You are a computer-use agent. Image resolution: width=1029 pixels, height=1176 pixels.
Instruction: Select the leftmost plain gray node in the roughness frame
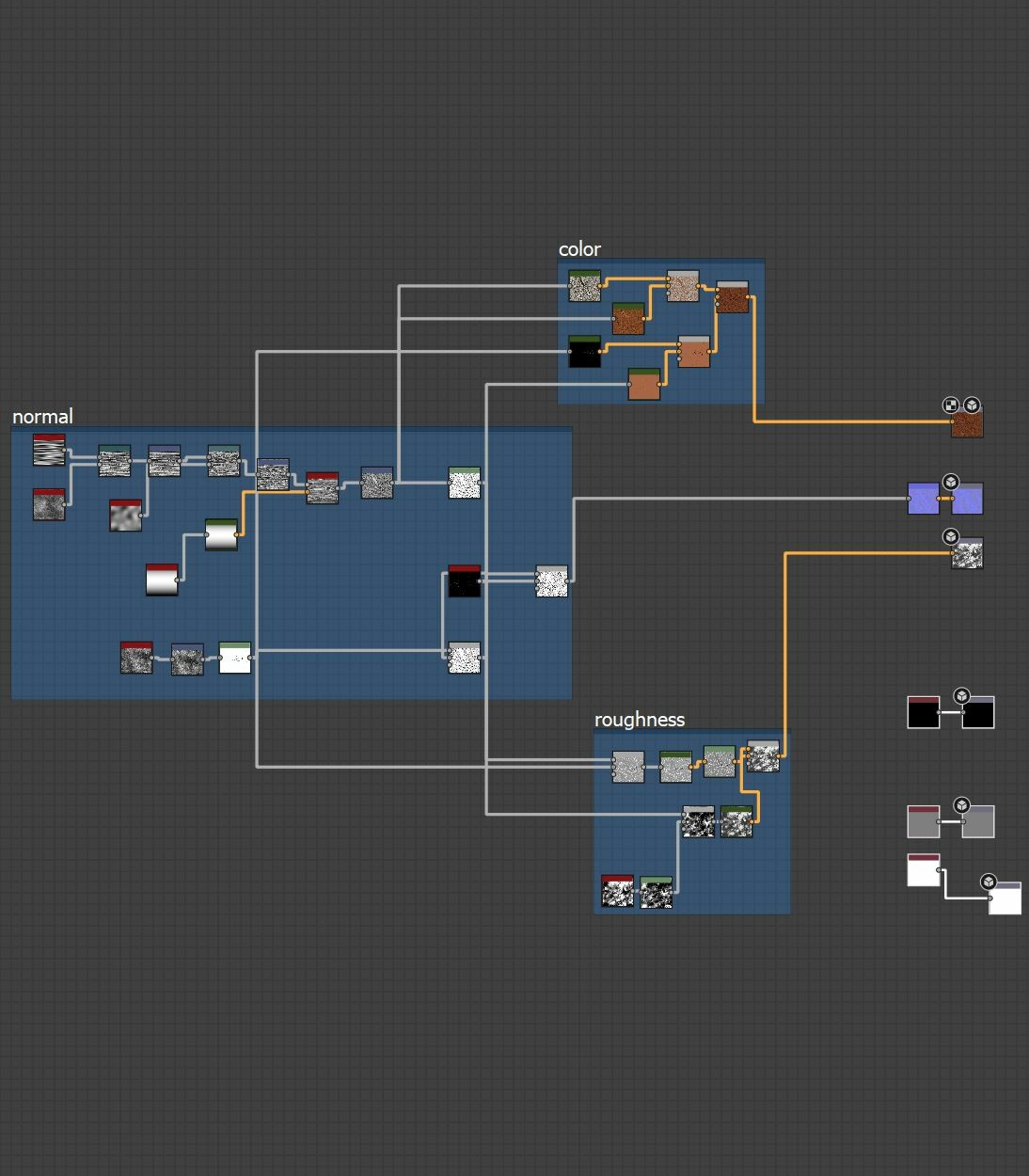point(627,767)
